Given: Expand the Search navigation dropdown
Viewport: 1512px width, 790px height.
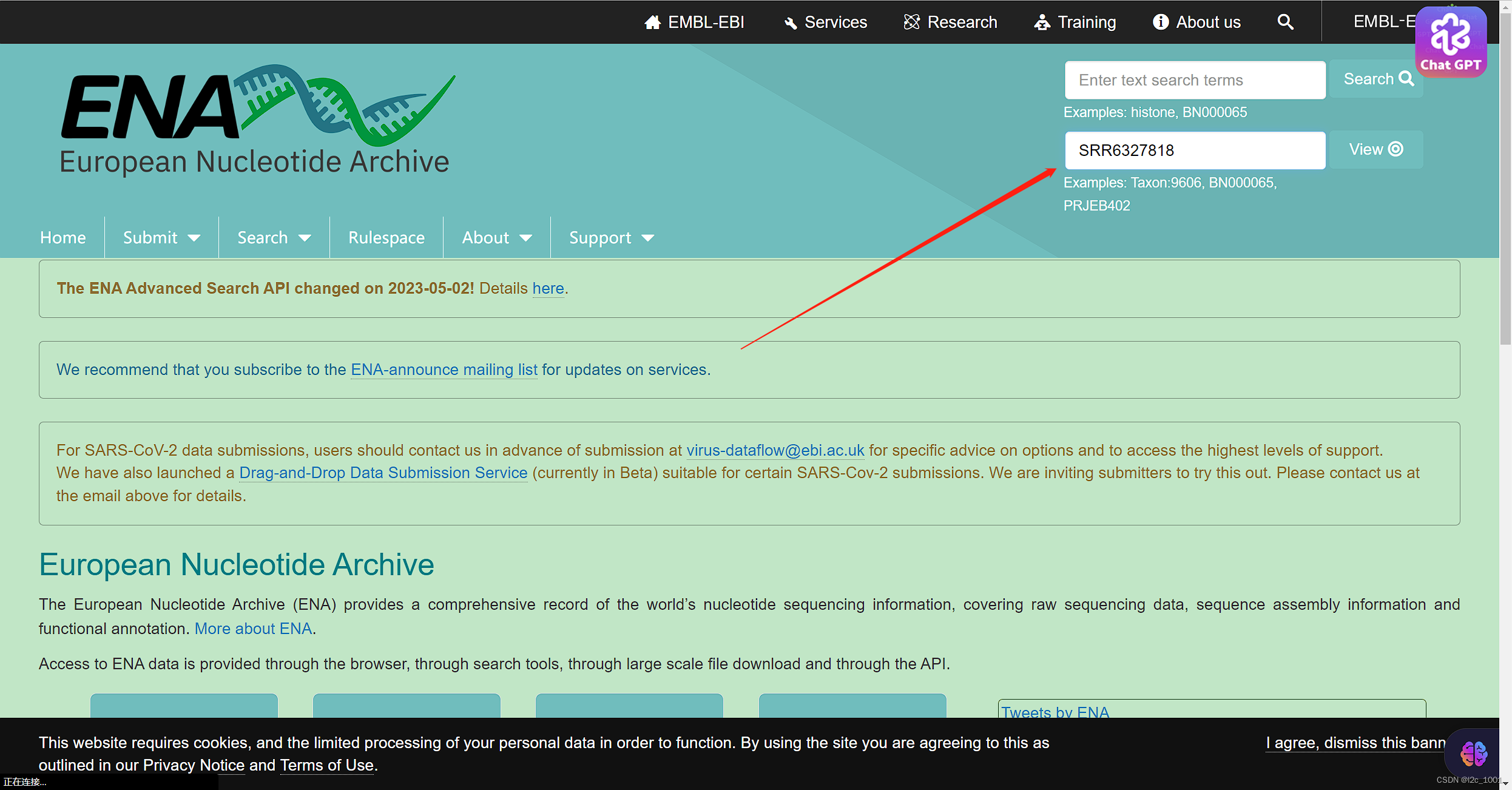Looking at the screenshot, I should point(274,238).
